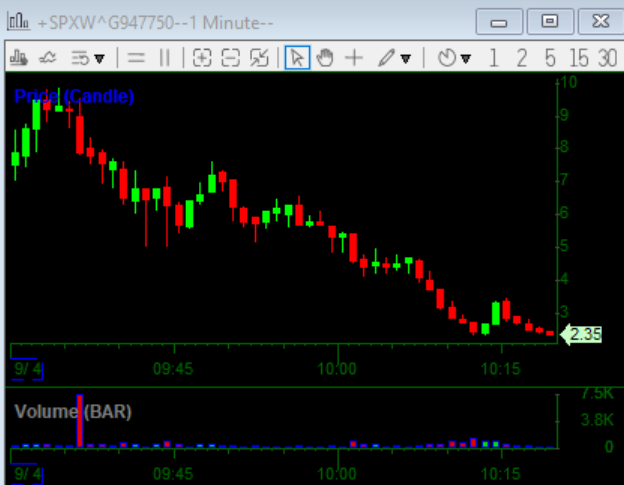Select the pencil drawing tool

point(386,58)
